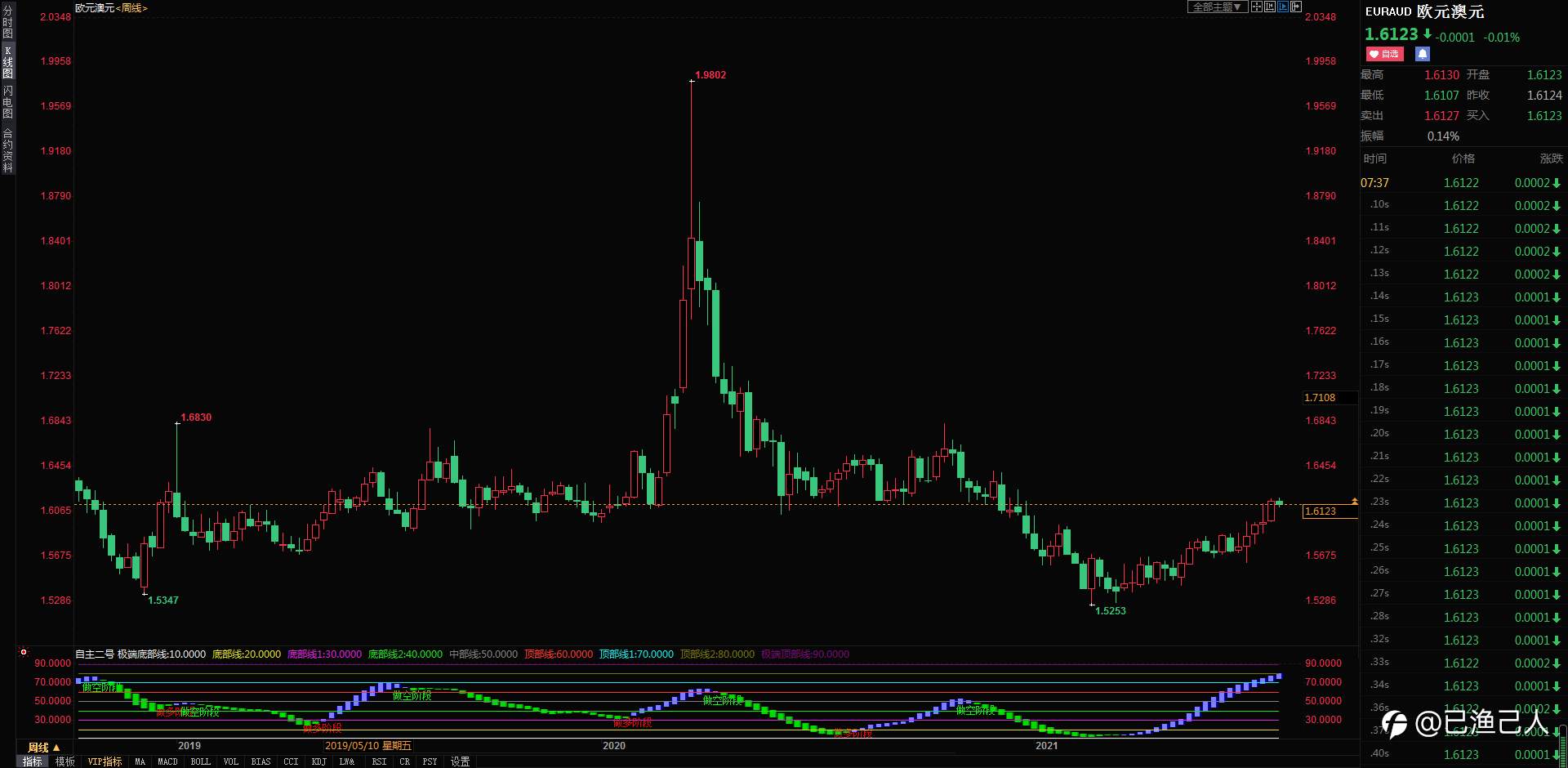The image size is (1568, 768).
Task: Click the 1.7108 crosshair price tag
Action: tap(1330, 398)
